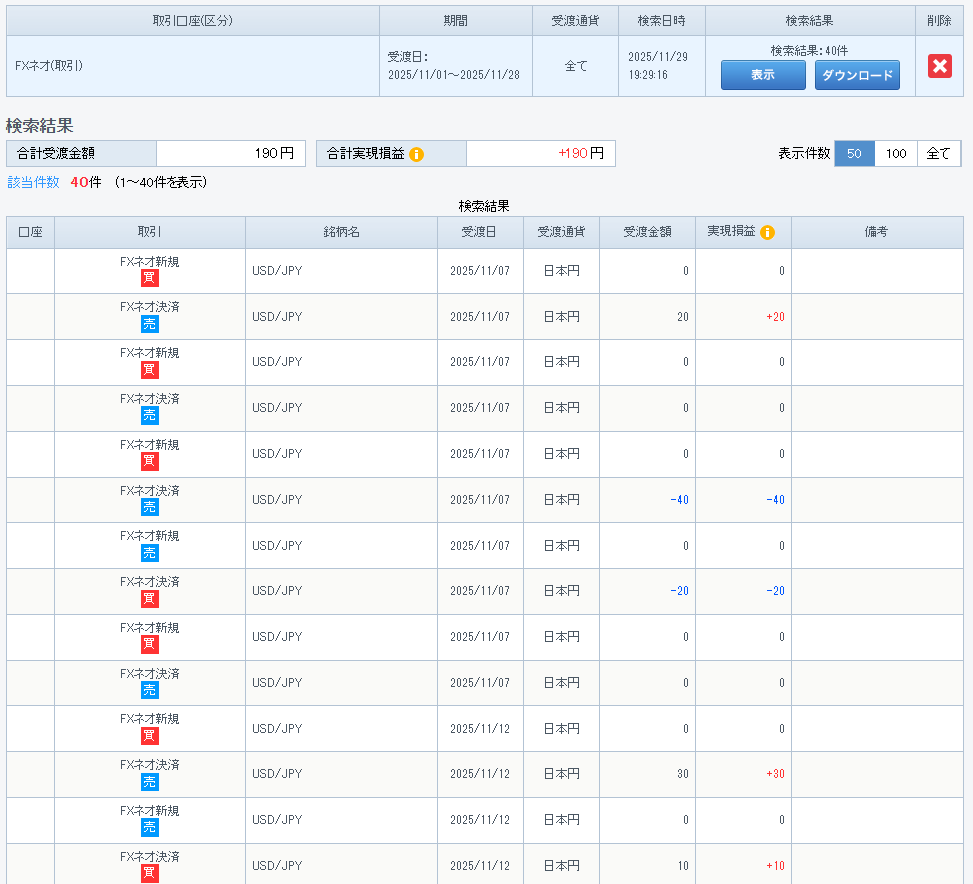
Task: Click the 受渡日 column header
Action: 480,232
